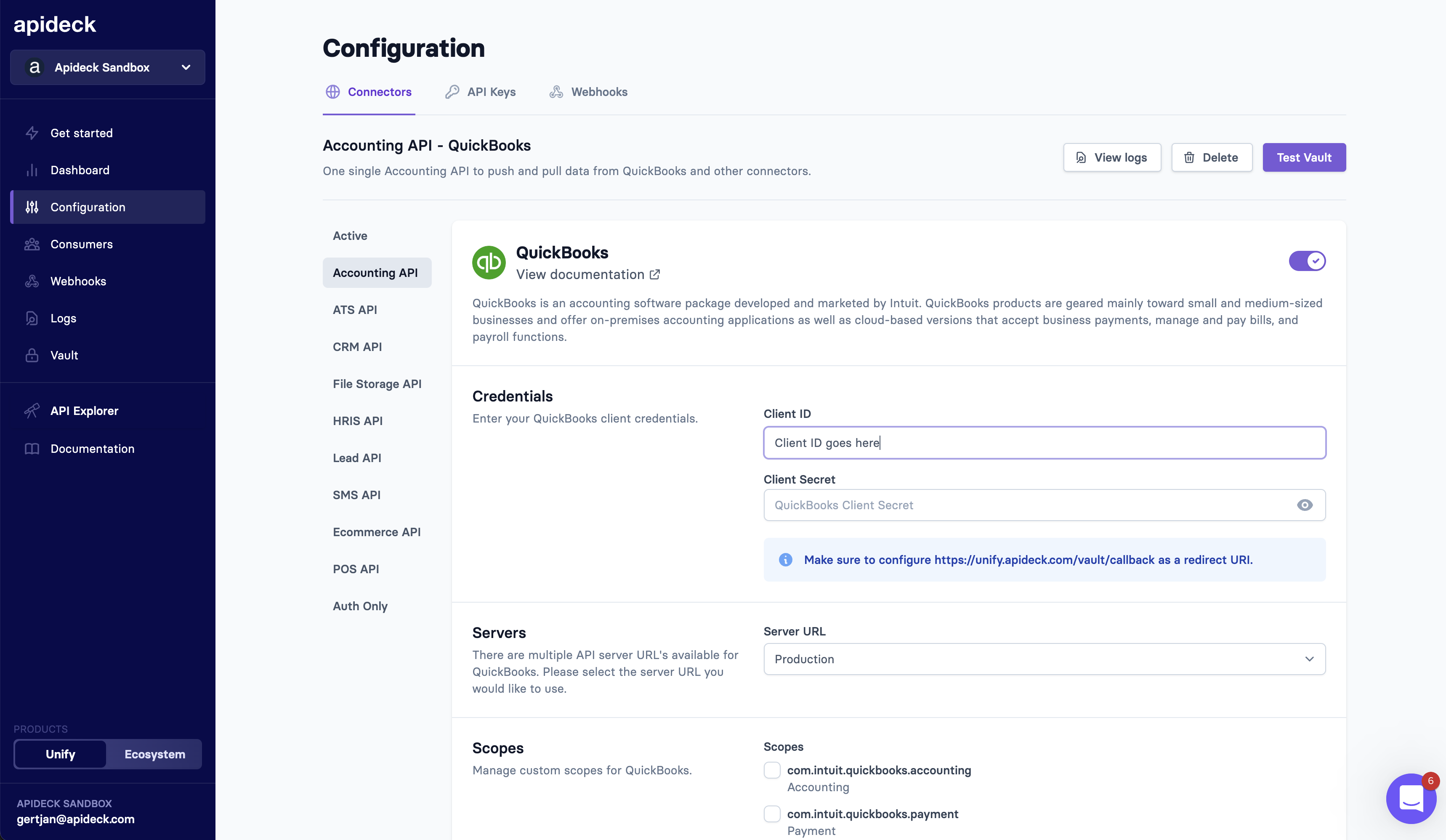Show the Client Secret with eye icon
The image size is (1446, 840).
tap(1304, 505)
